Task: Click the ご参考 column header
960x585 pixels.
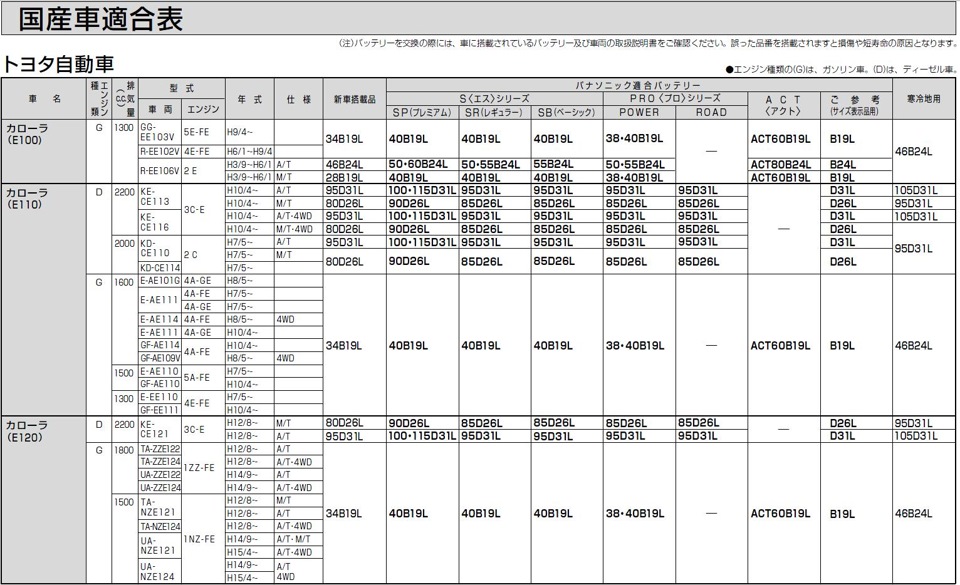Action: pos(855,105)
